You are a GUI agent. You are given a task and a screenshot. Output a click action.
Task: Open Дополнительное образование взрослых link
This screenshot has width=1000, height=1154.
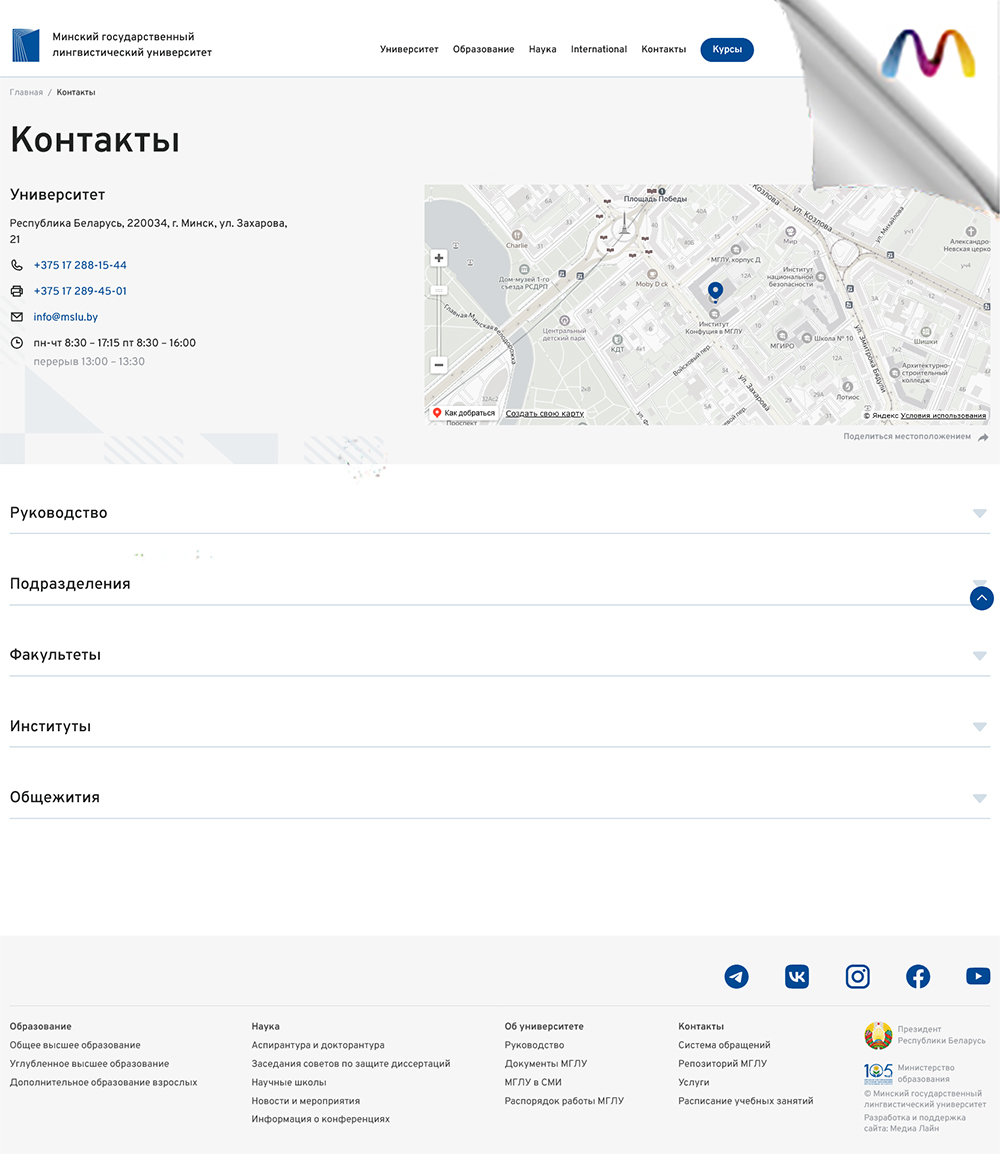point(104,1083)
